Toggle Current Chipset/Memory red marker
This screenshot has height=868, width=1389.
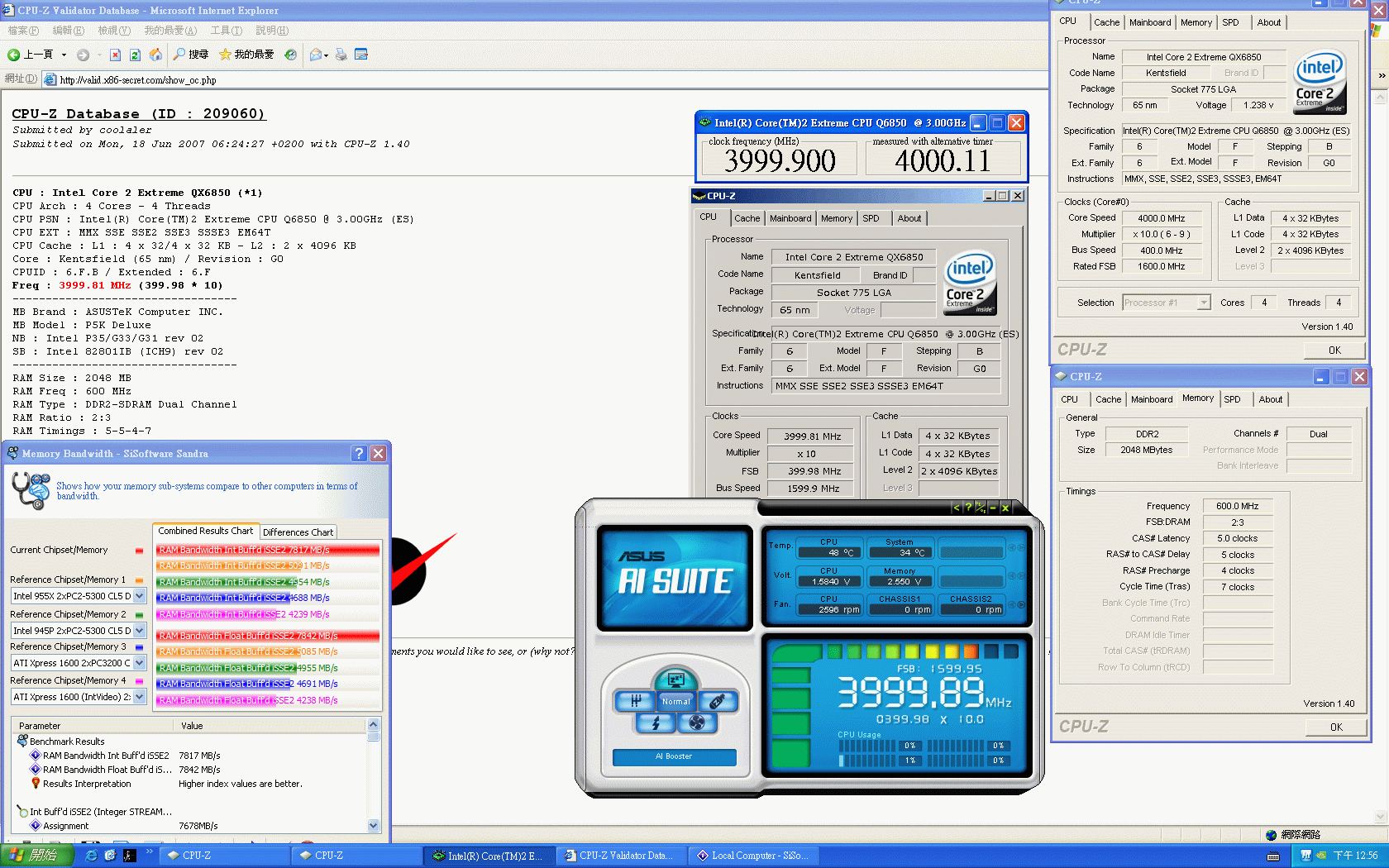(x=139, y=551)
